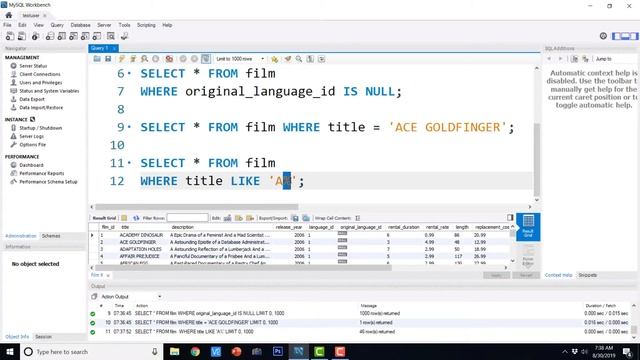
Task: Click the refresh icon in result grid toolbar
Action: pos(136,218)
